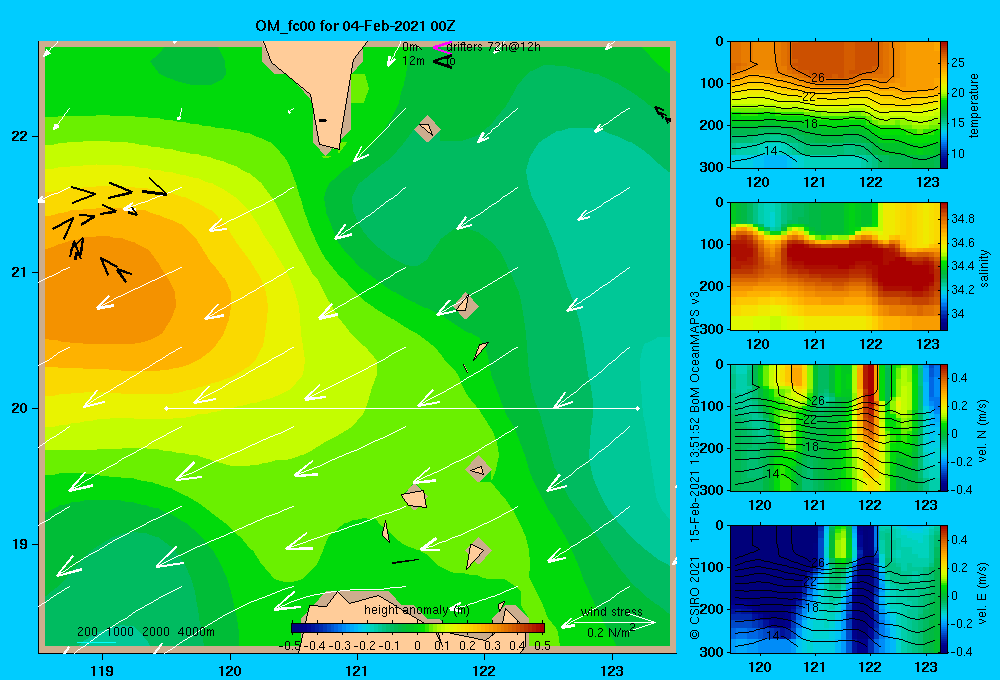Click the 34.8 tick on salinity scale
This screenshot has height=680, width=1000.
[x=962, y=219]
